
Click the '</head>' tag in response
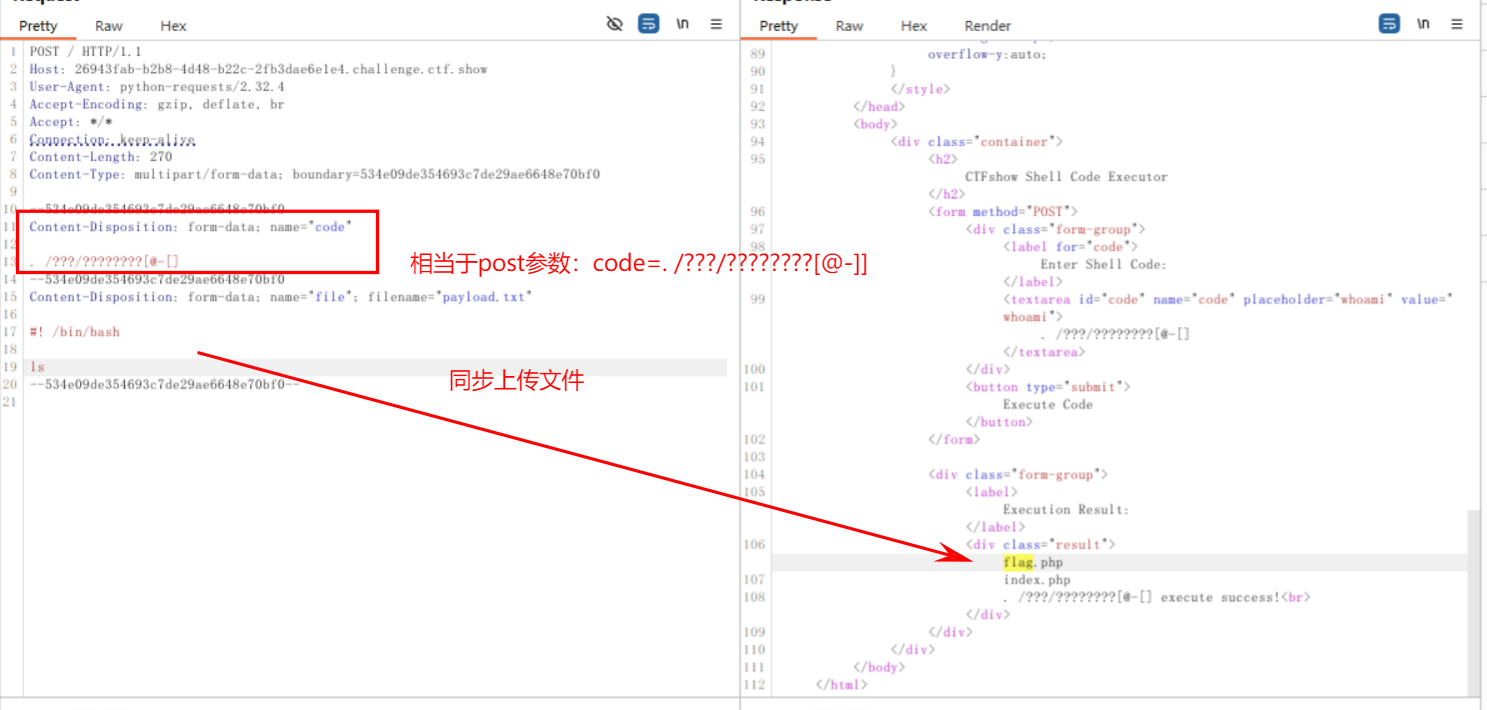point(879,106)
